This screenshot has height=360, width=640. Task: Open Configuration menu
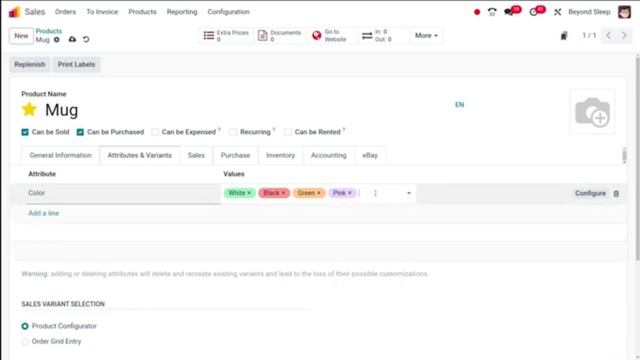click(x=229, y=12)
